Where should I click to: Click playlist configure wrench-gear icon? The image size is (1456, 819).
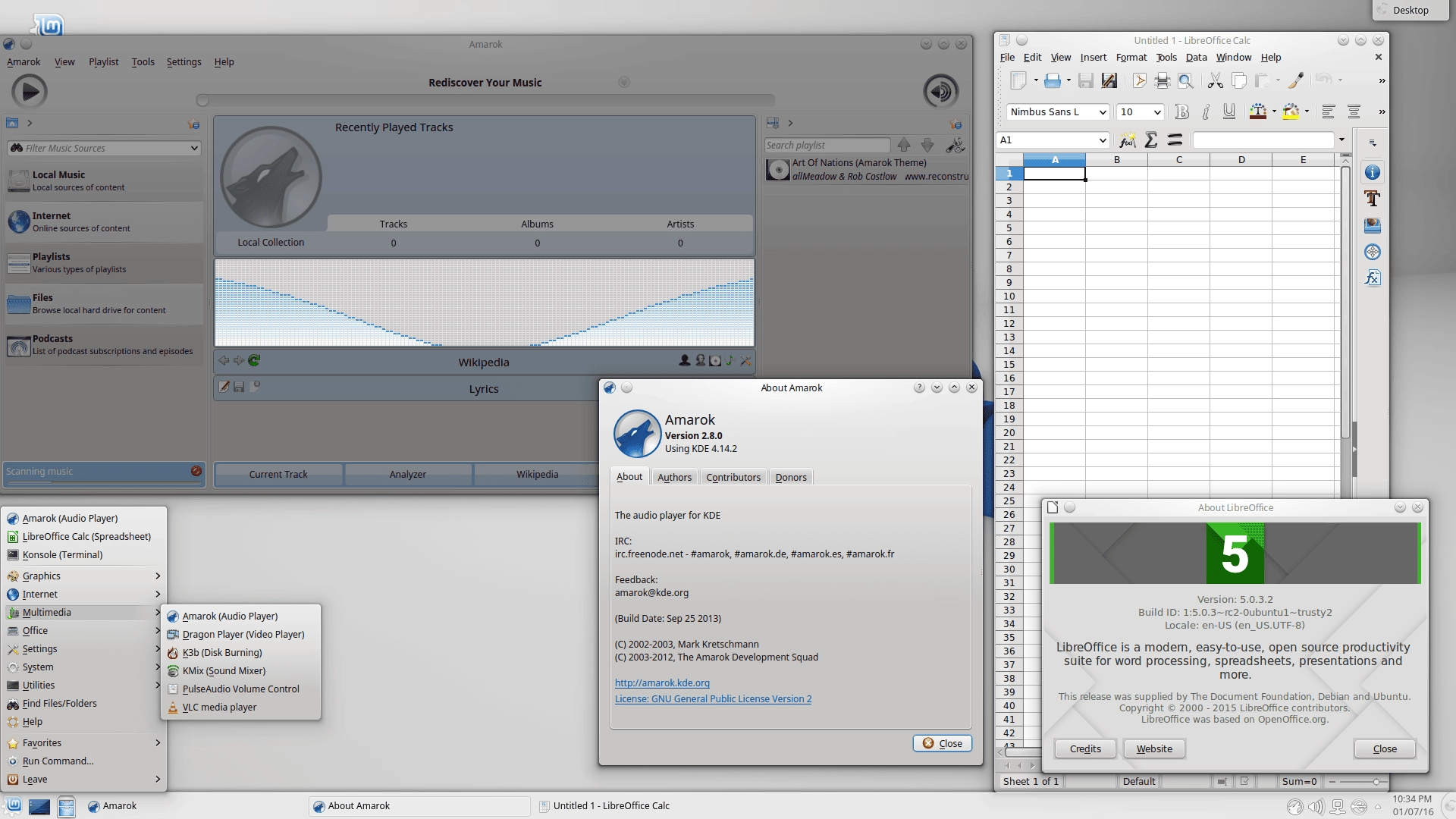(955, 145)
